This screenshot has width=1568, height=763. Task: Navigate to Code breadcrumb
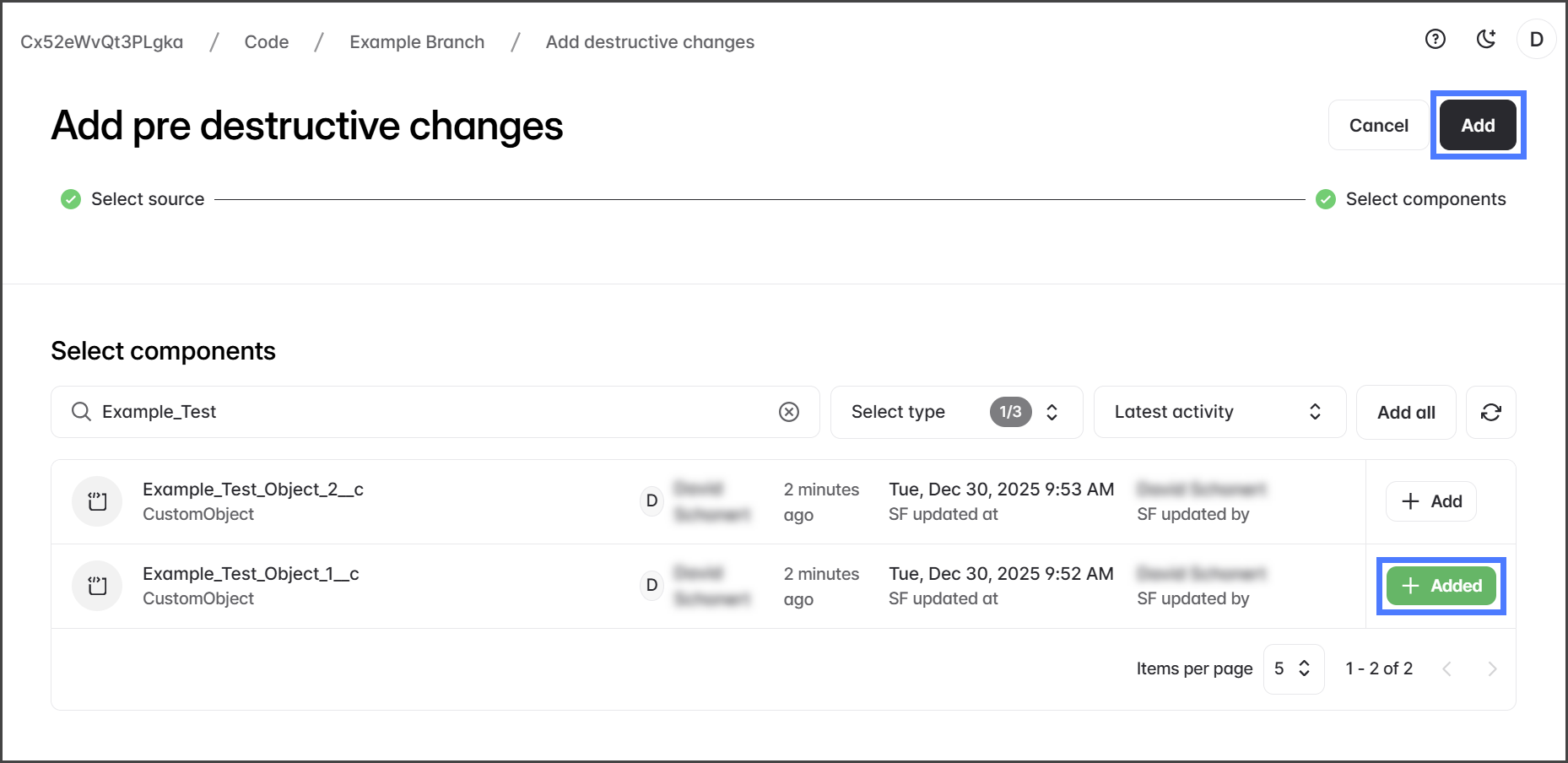click(x=267, y=42)
